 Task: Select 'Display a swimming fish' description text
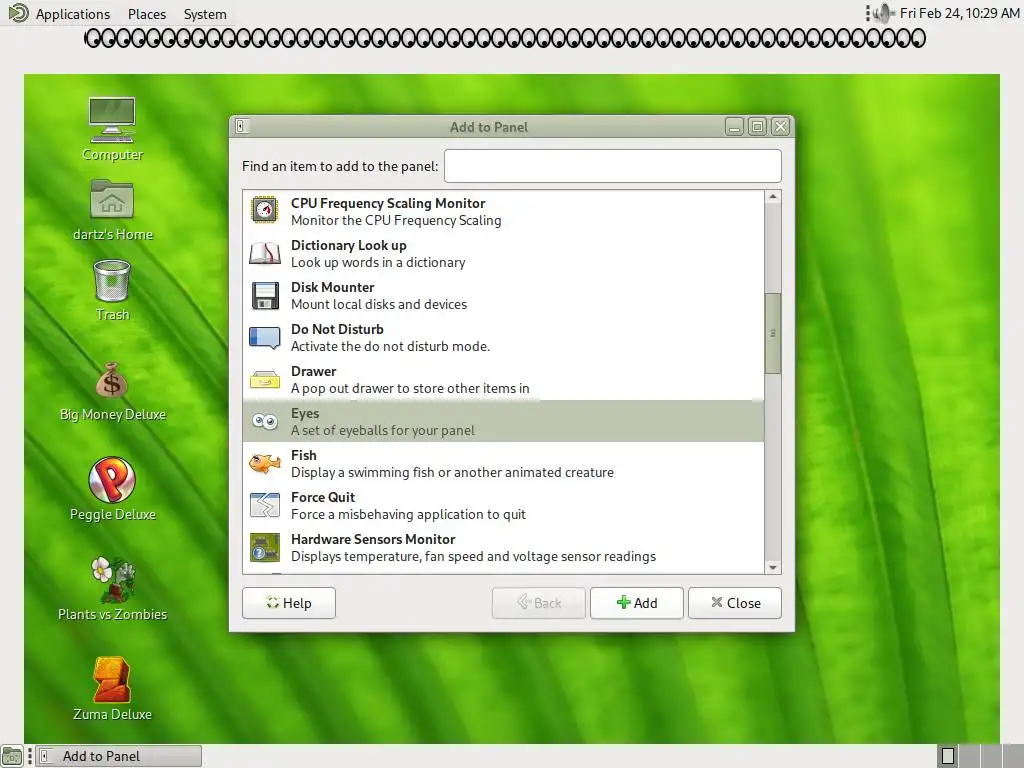point(453,472)
